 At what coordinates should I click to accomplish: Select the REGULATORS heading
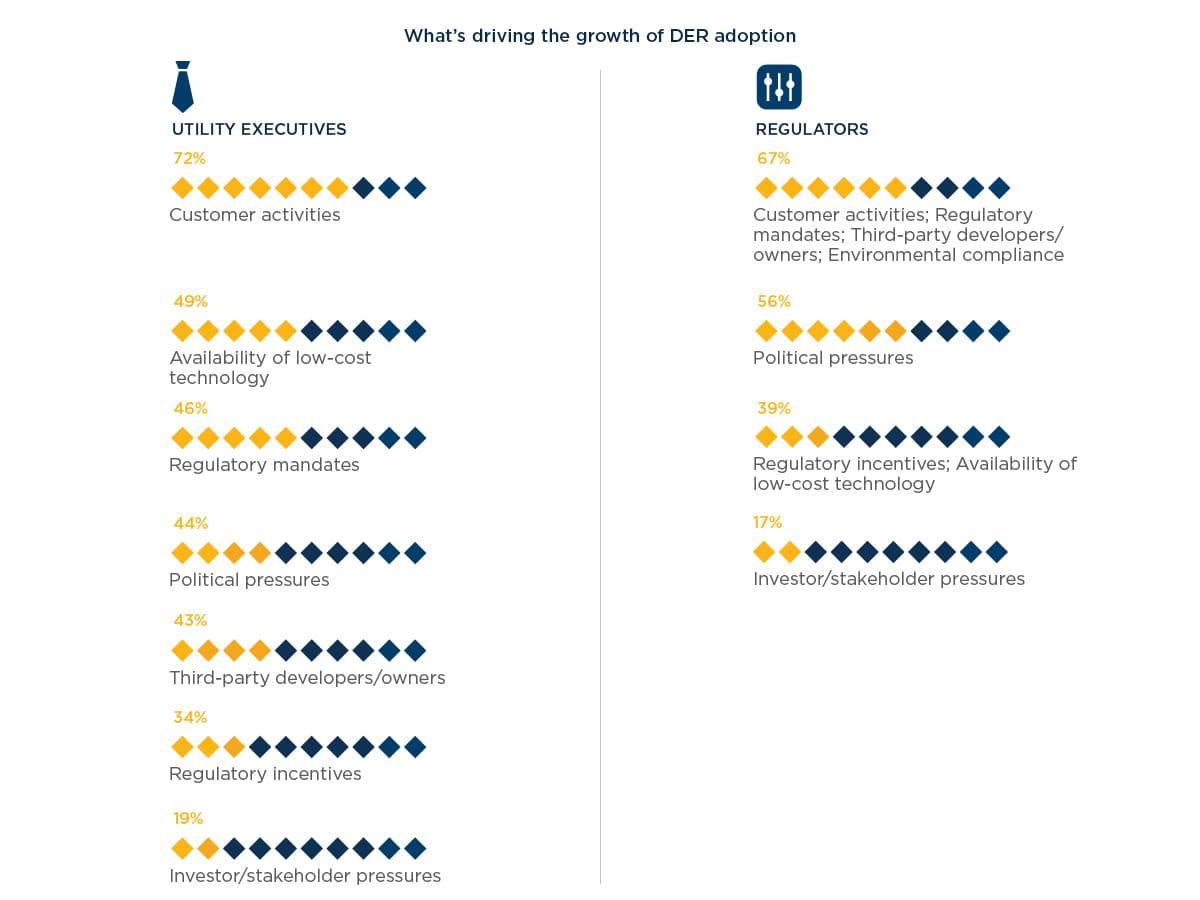tap(811, 129)
